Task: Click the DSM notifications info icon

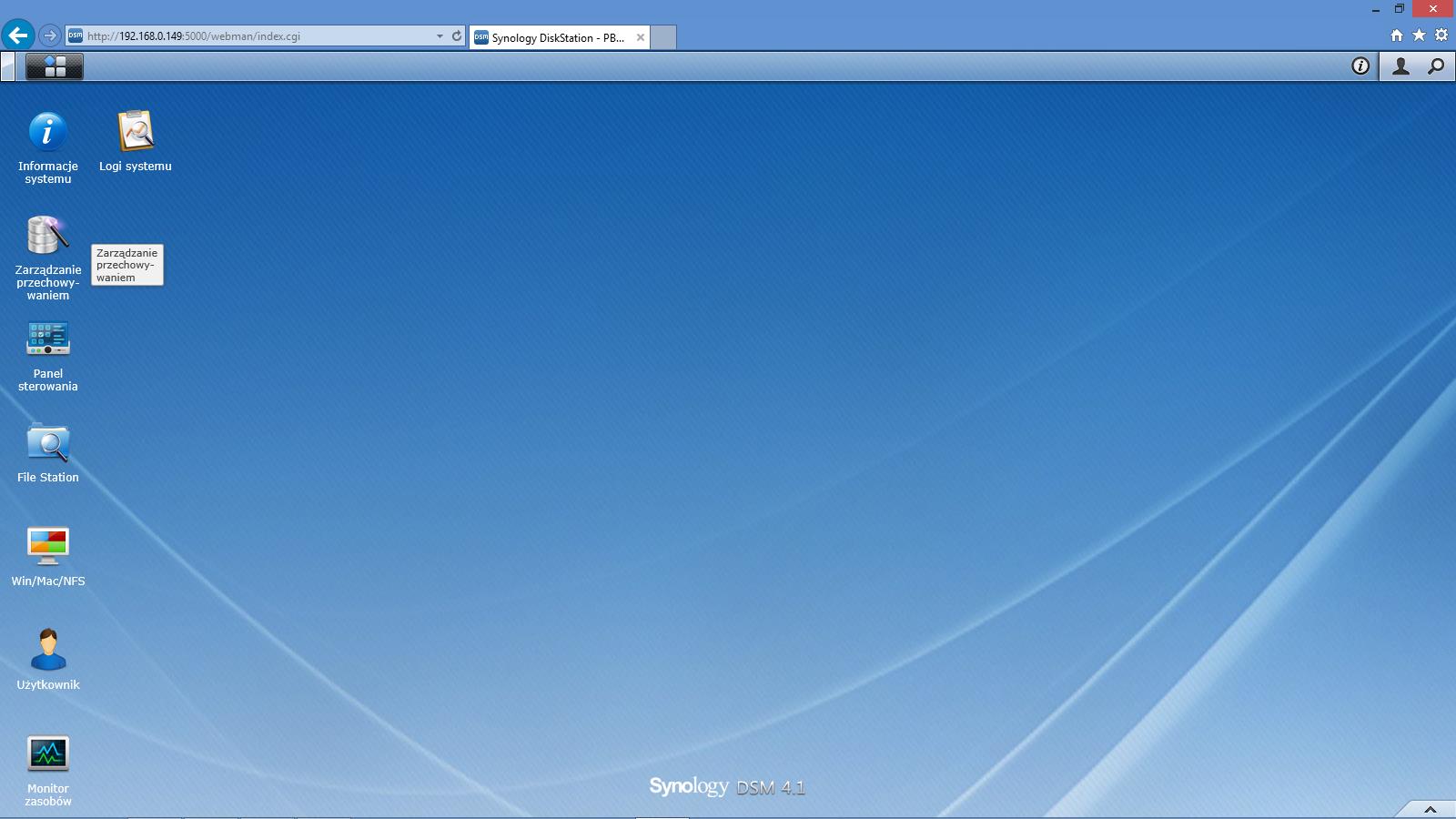Action: point(1360,66)
